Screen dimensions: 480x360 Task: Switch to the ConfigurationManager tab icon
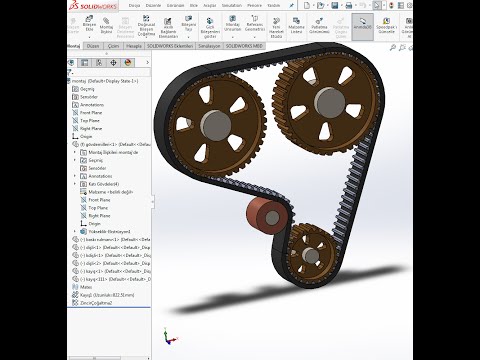pos(99,62)
